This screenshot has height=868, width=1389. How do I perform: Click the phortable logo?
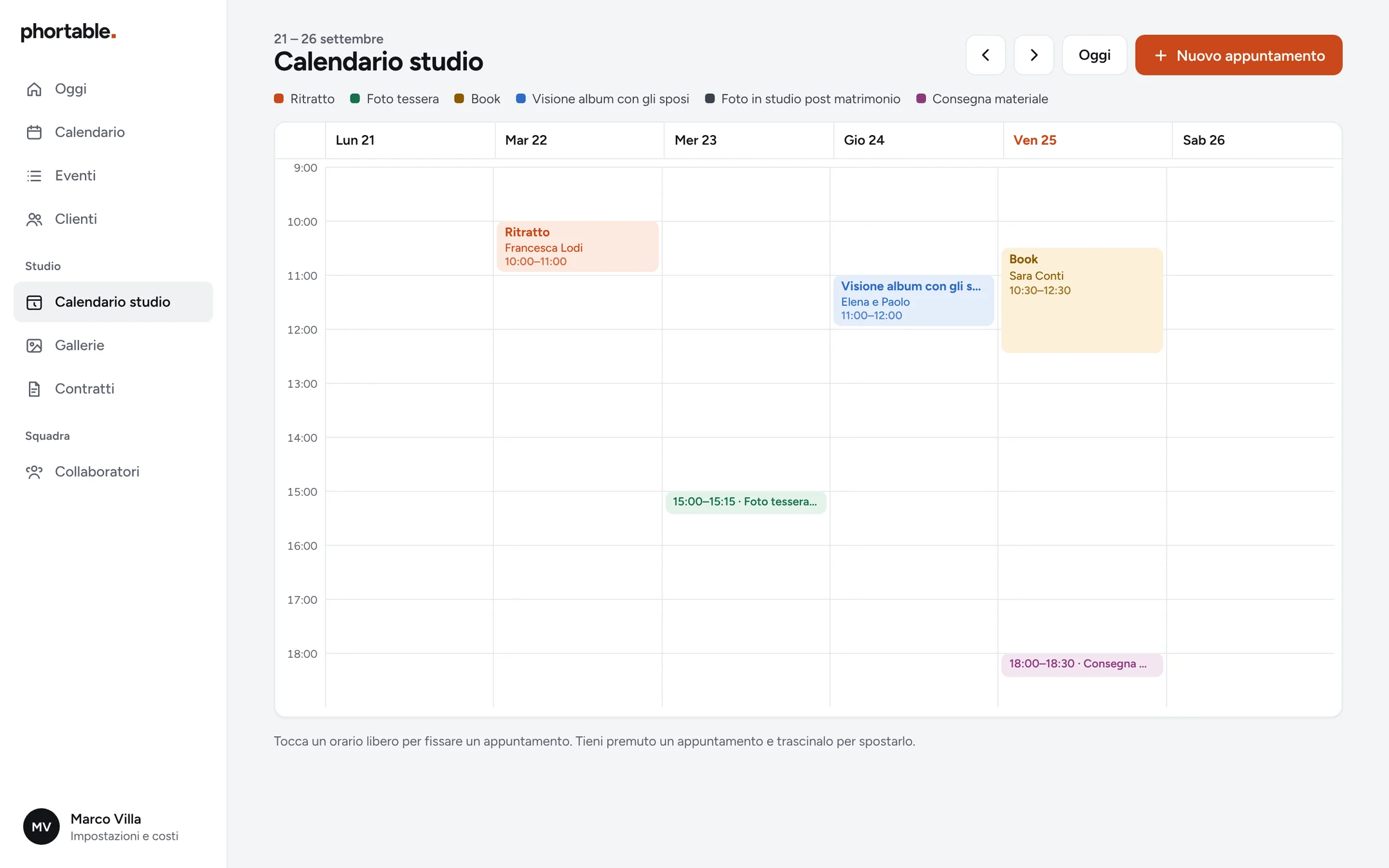68,32
